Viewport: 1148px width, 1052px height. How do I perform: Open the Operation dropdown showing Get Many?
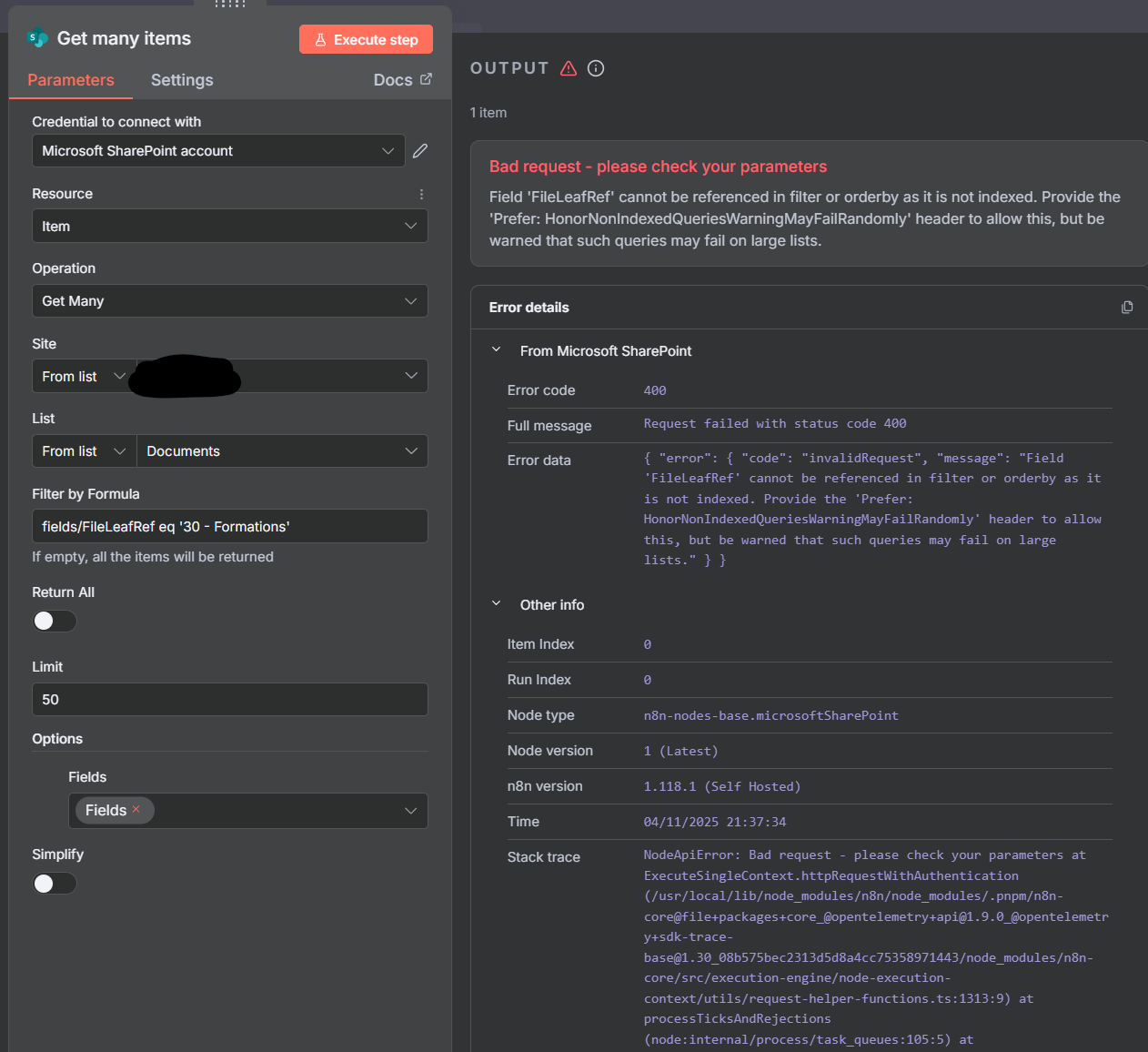229,301
